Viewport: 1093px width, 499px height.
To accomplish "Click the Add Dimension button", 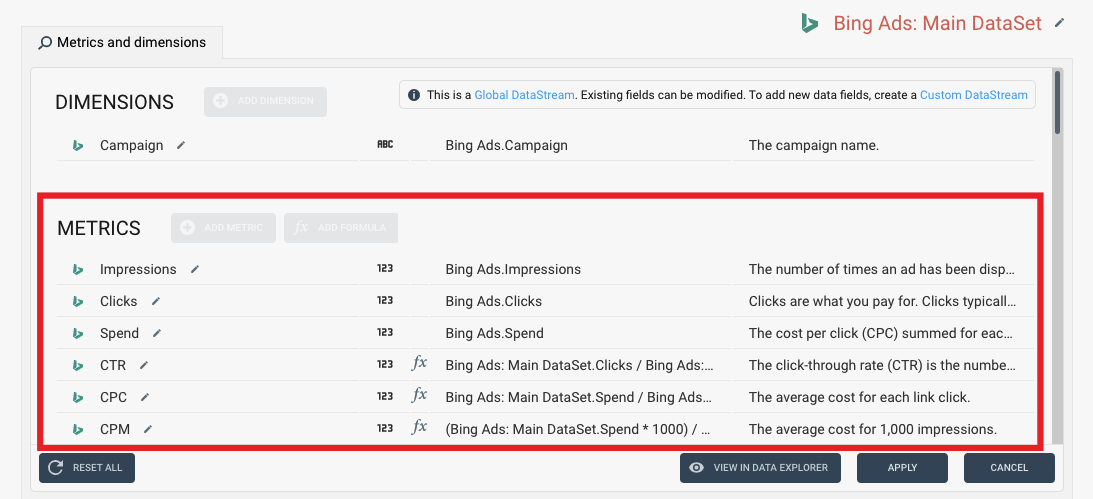I will coord(266,102).
